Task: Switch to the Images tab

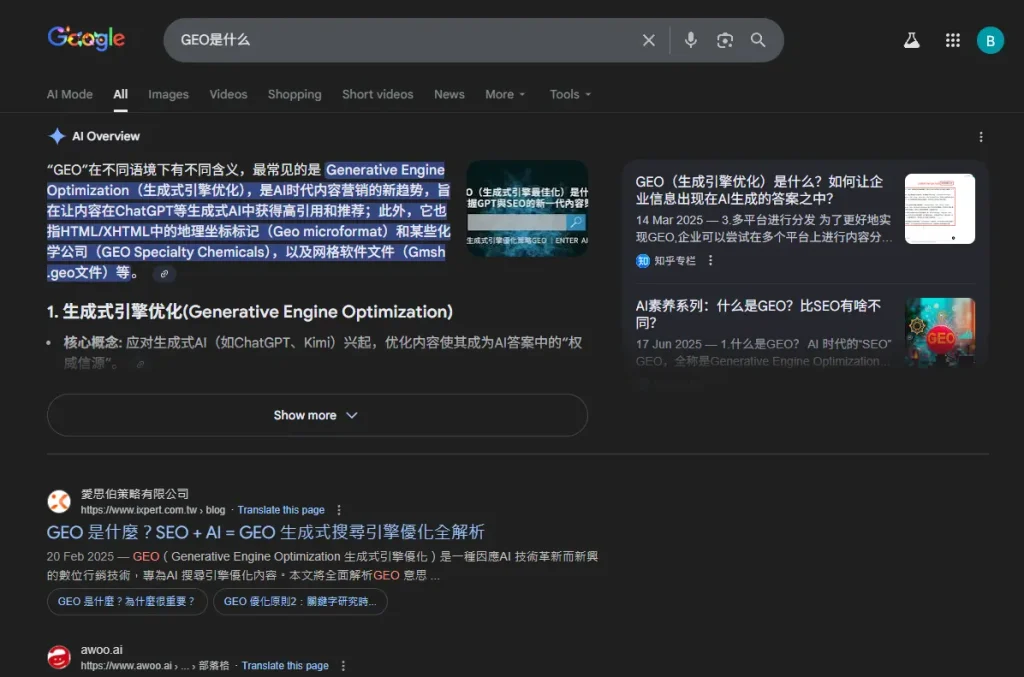Action: [x=168, y=94]
